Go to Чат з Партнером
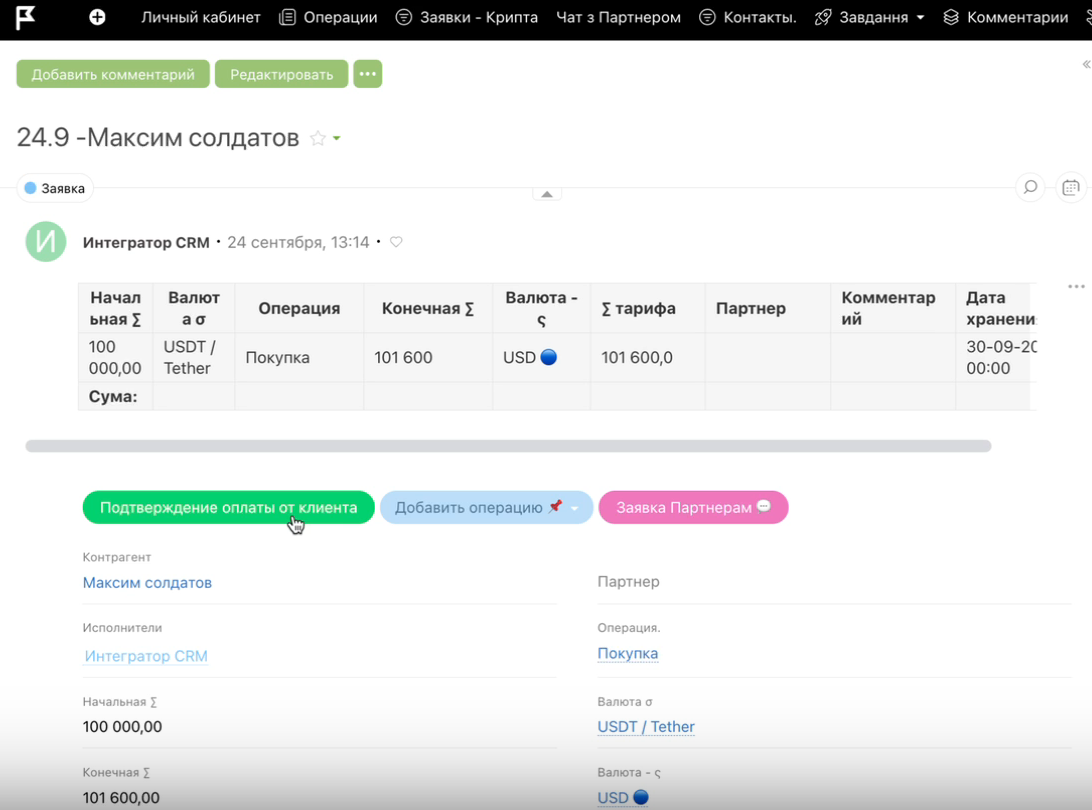The width and height of the screenshot is (1092, 810). click(x=618, y=17)
